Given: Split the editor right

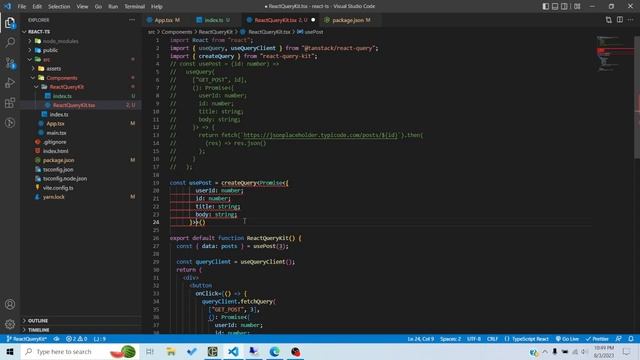Looking at the screenshot, I should coord(620,20).
